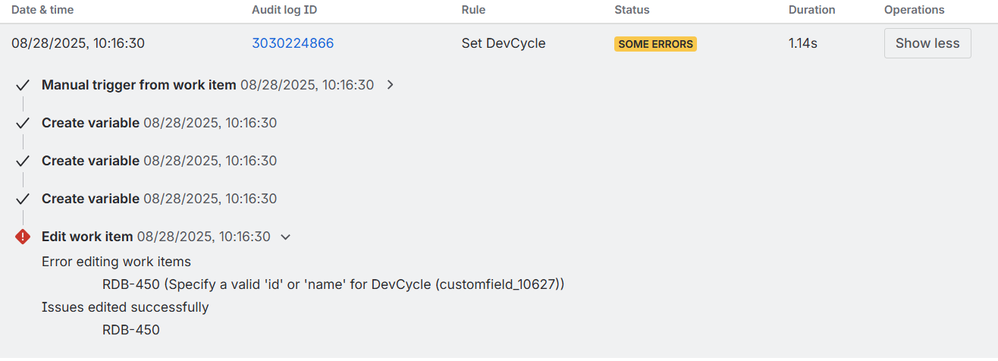Select the Audit log ID column header

283,10
